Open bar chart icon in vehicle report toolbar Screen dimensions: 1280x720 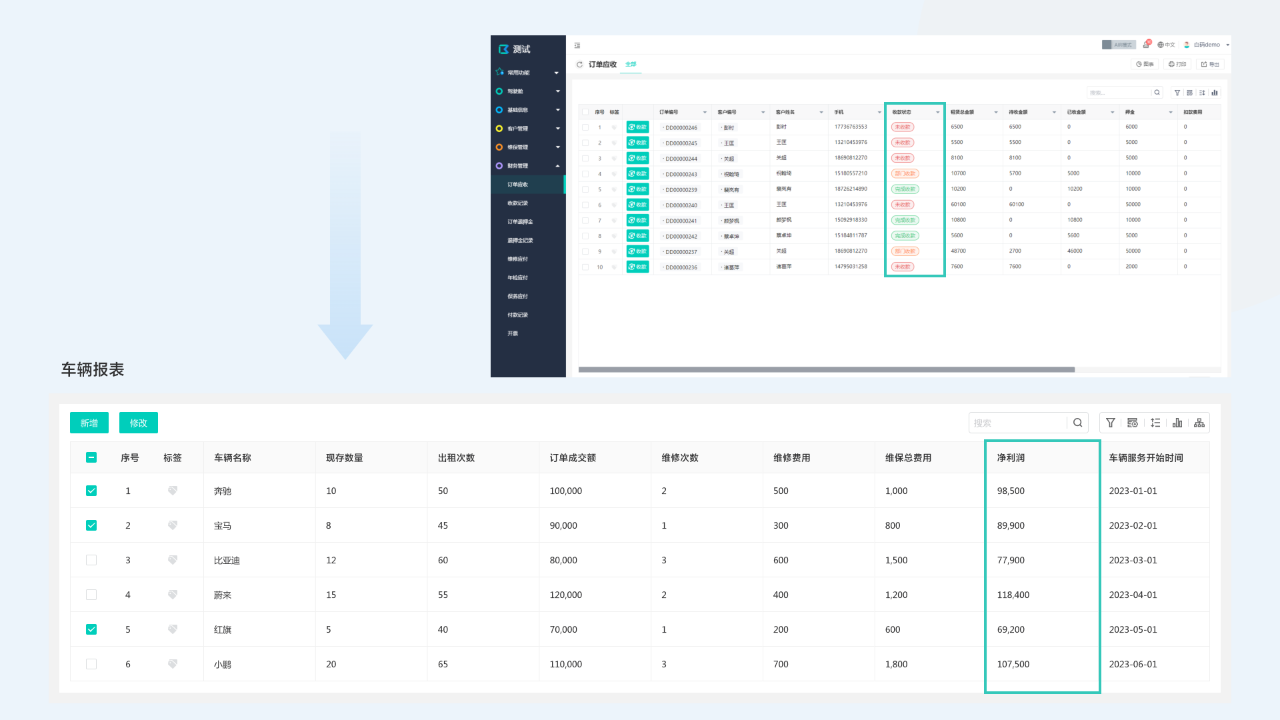[x=1177, y=423]
